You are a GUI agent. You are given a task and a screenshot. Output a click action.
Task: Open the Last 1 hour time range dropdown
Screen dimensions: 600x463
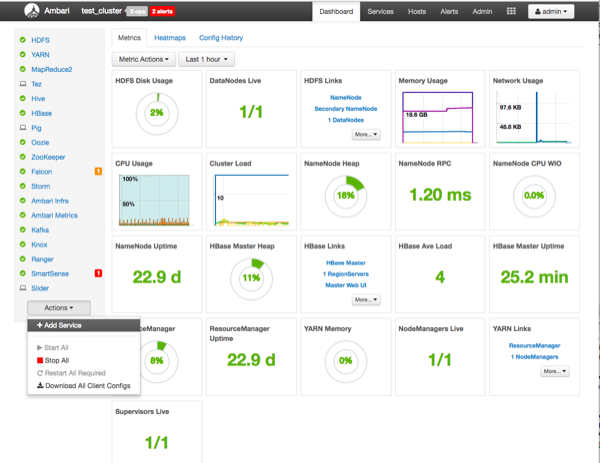point(207,60)
